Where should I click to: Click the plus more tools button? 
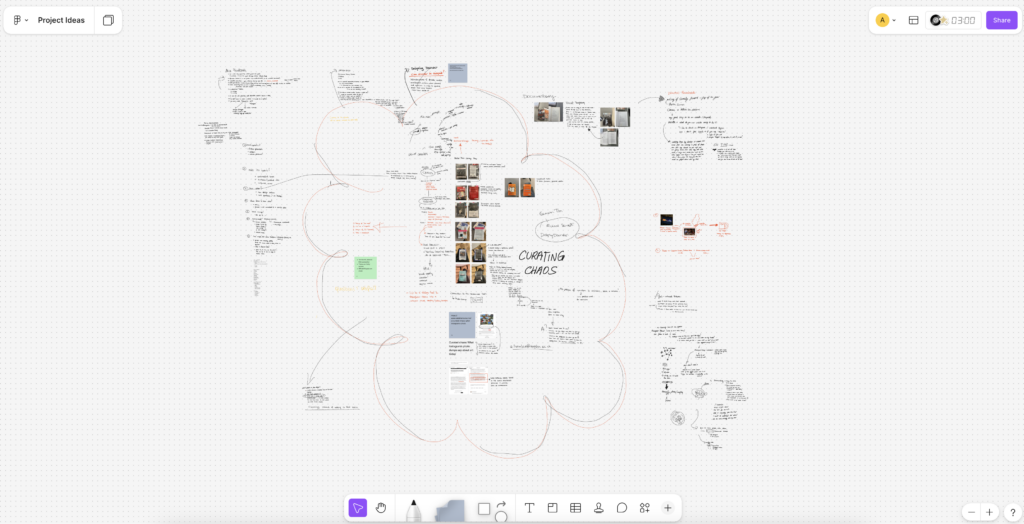click(x=668, y=508)
